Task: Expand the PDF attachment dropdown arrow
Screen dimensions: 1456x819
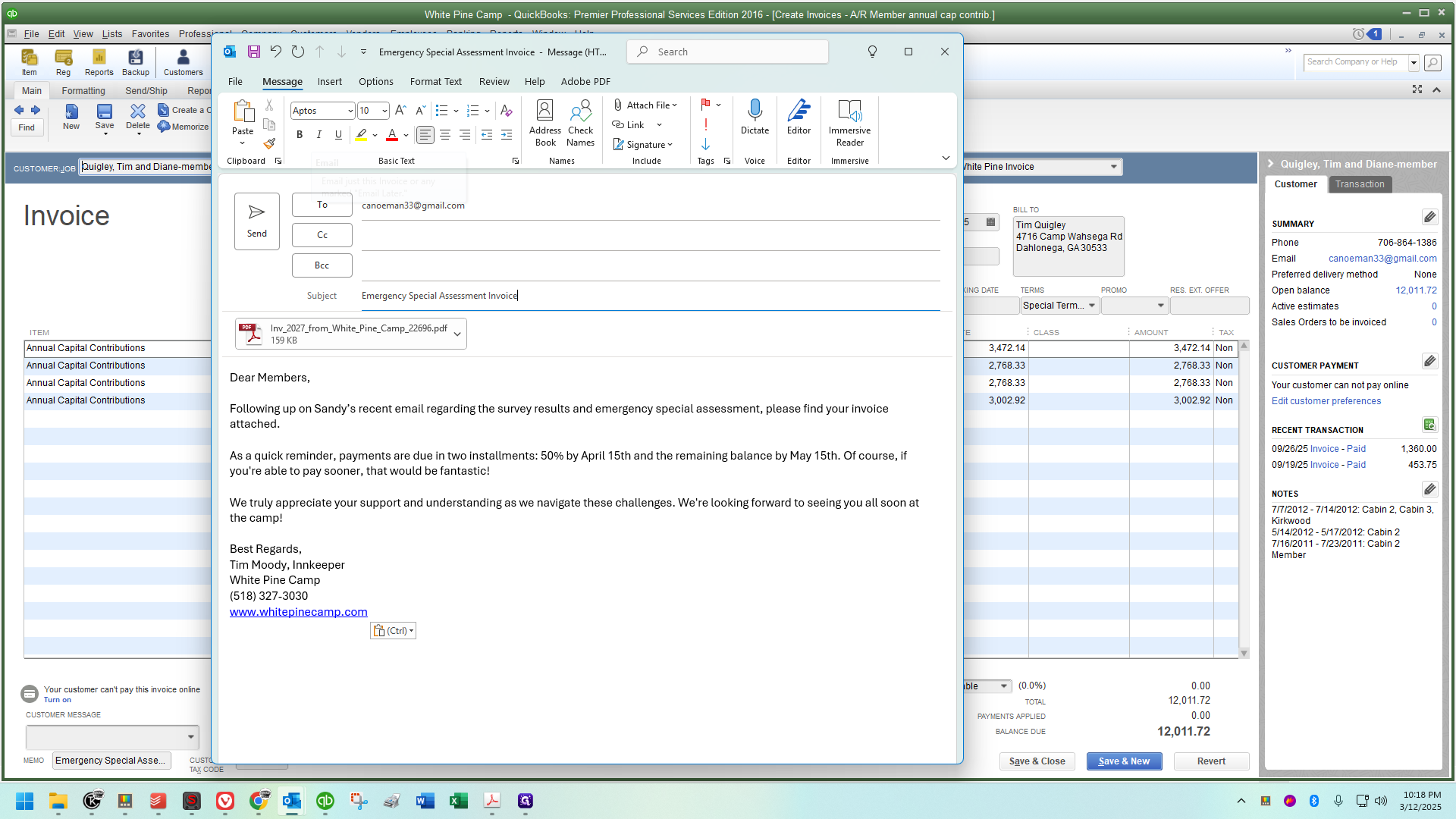Action: click(457, 334)
